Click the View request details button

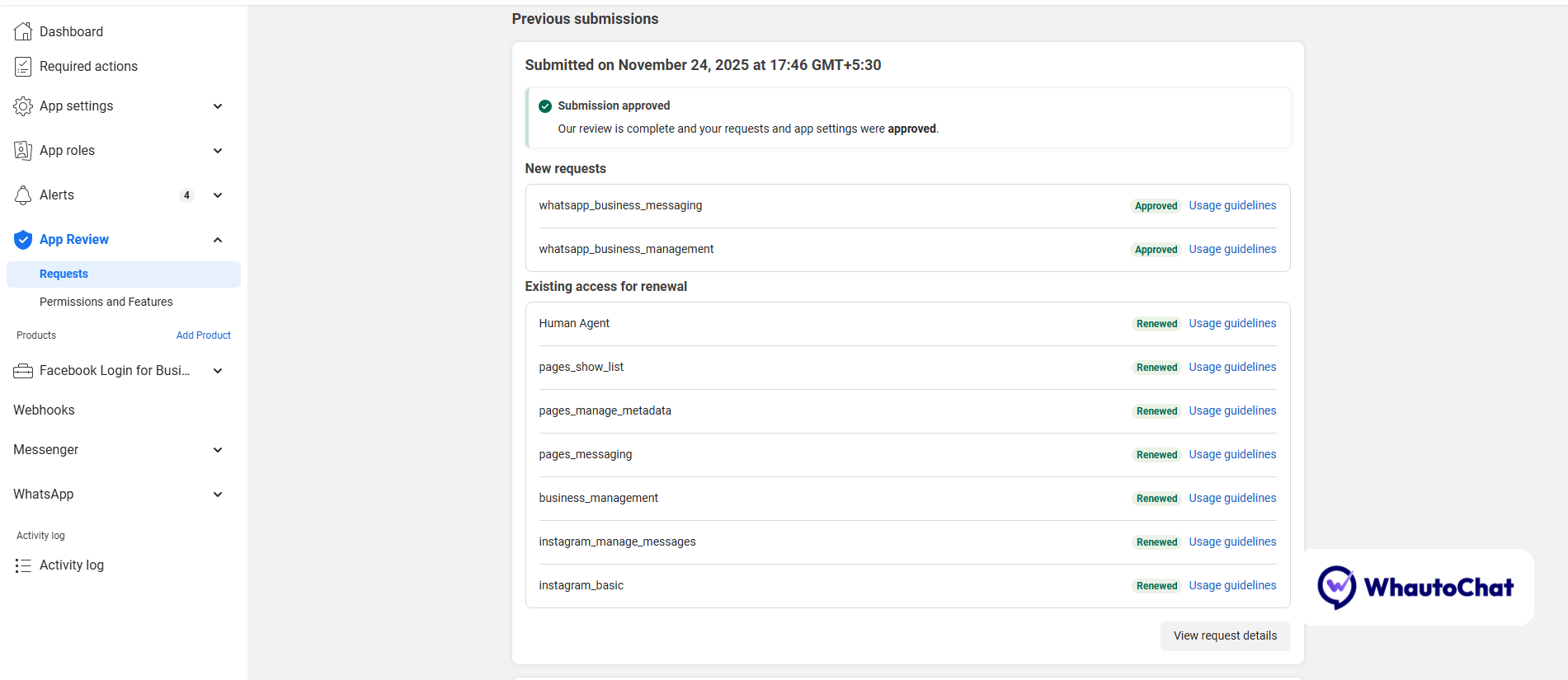[x=1225, y=636]
